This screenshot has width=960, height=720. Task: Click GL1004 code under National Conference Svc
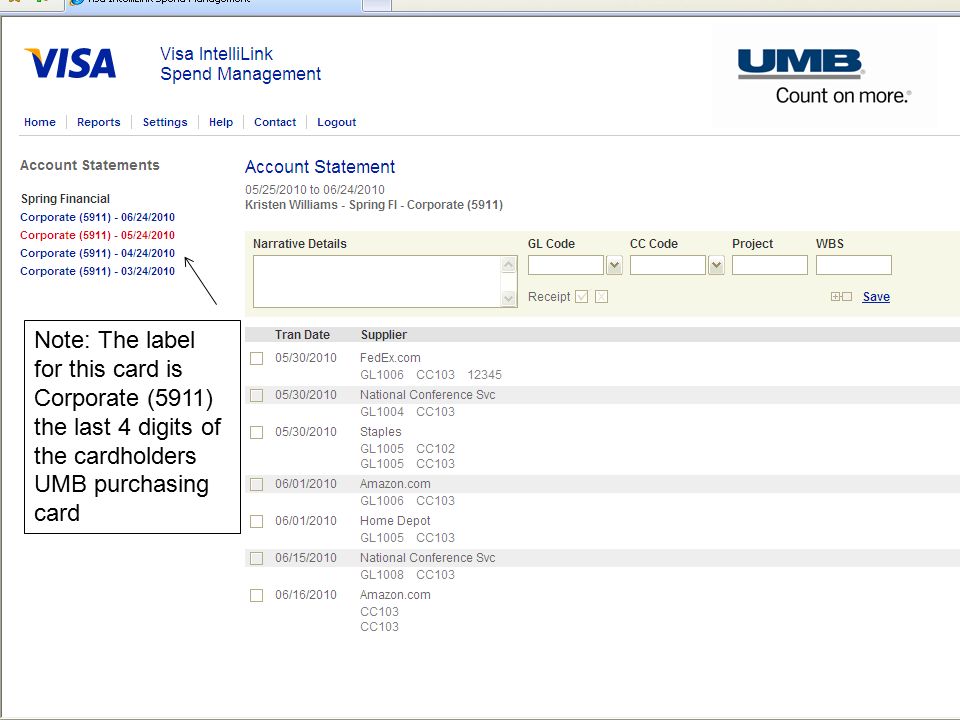(x=382, y=411)
